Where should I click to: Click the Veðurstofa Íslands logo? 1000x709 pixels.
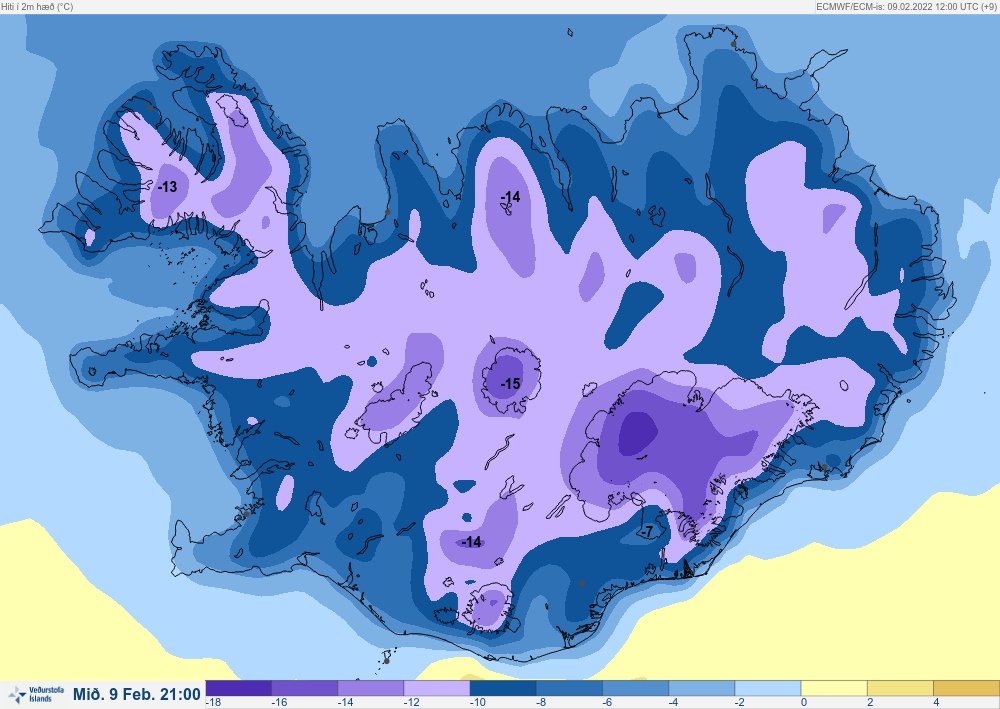tap(36, 694)
